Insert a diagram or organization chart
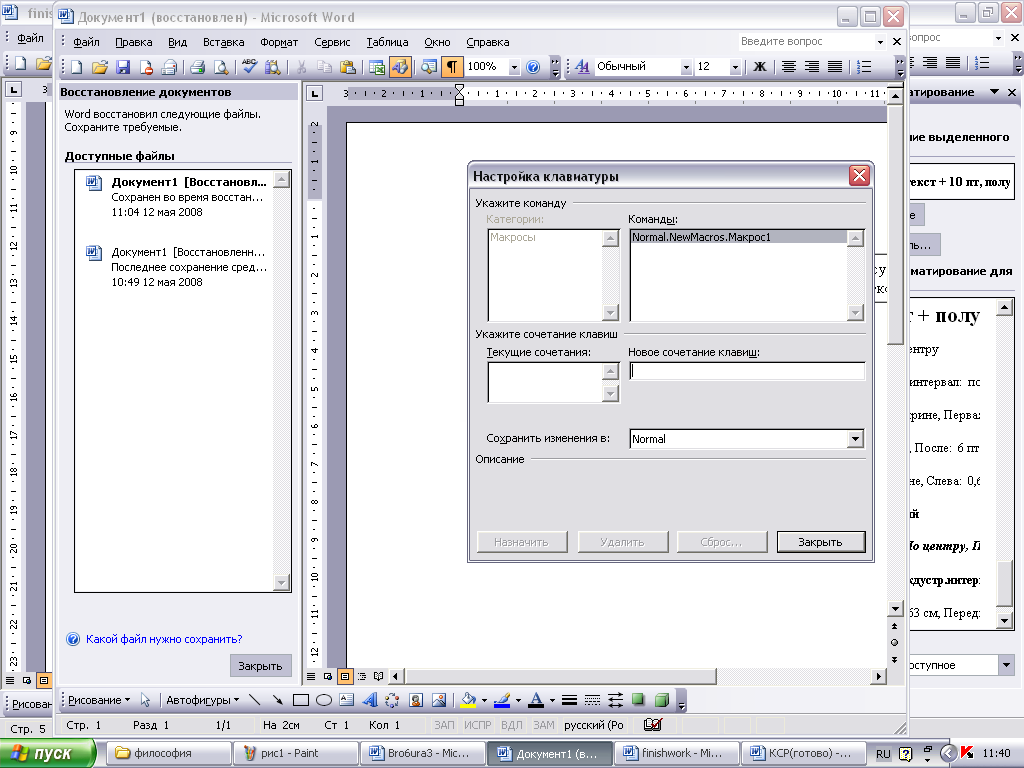The width and height of the screenshot is (1024, 768). coord(392,700)
